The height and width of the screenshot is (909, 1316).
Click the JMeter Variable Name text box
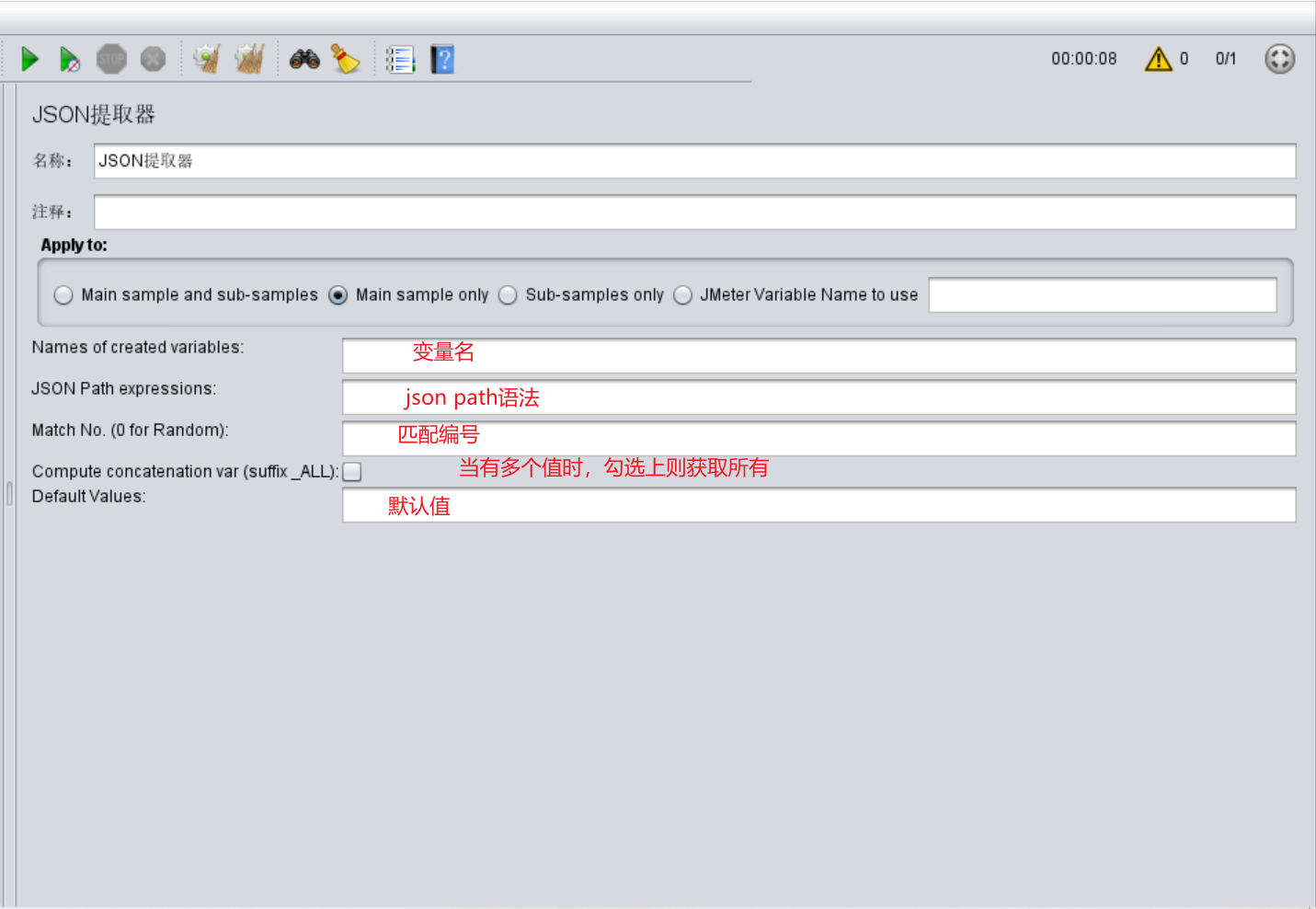pos(1103,295)
